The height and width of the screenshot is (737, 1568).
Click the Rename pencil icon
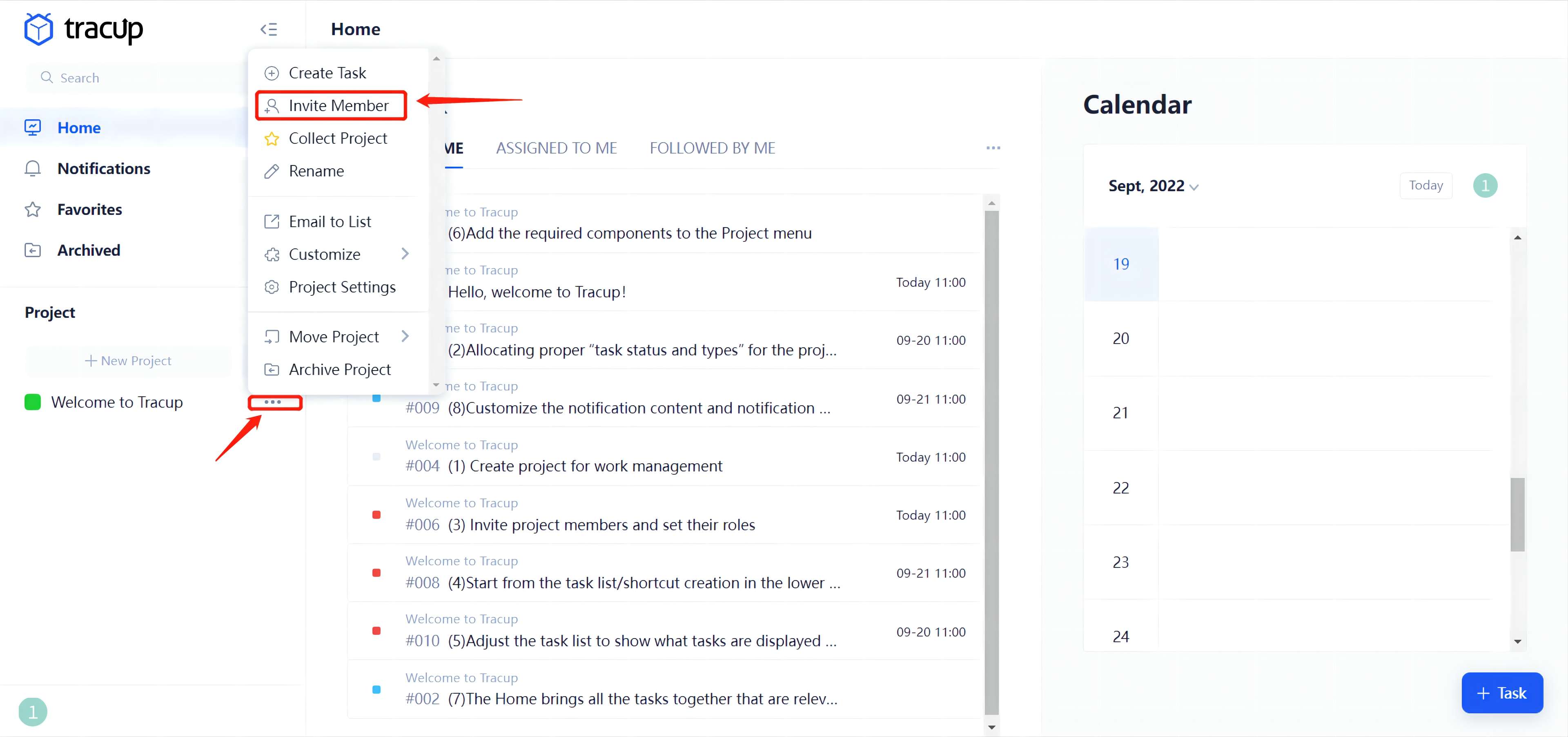272,172
